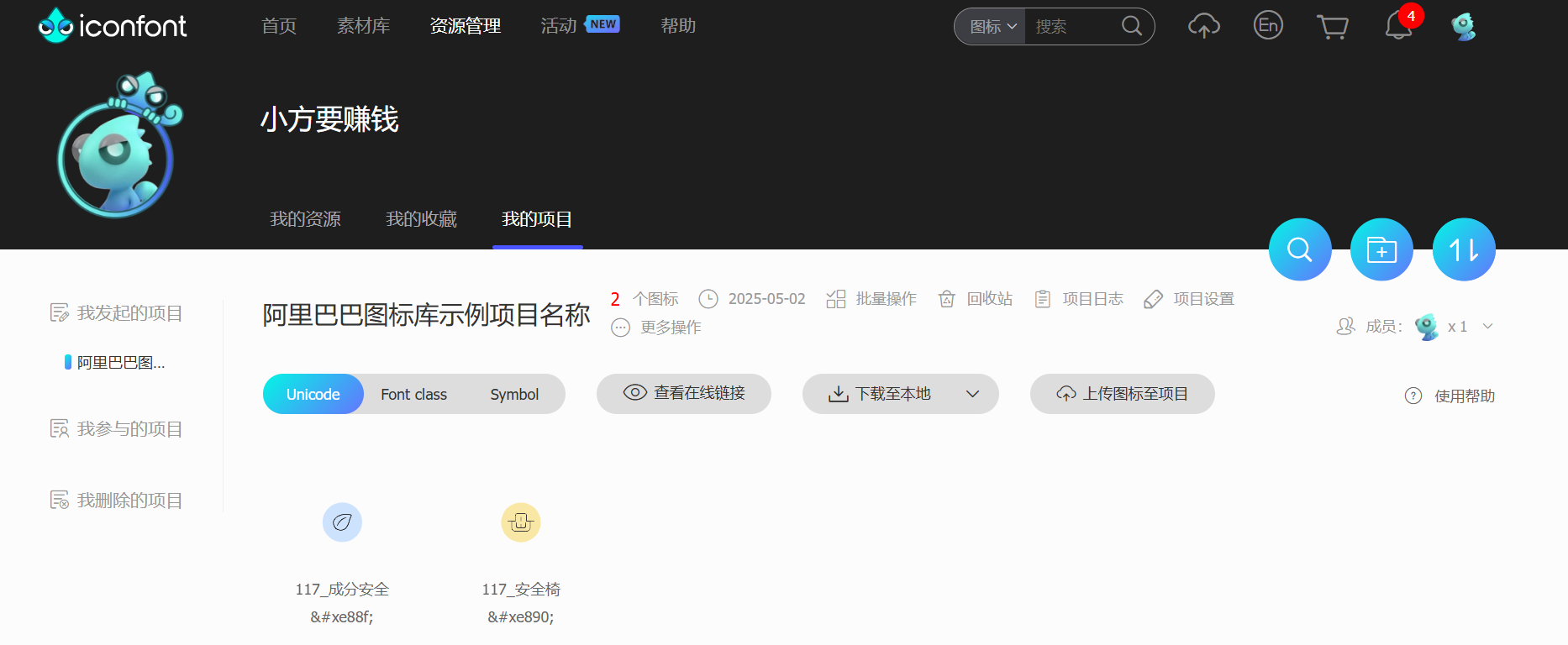Click the &#xe890; unicode text
1568x645 pixels.
pos(521,617)
